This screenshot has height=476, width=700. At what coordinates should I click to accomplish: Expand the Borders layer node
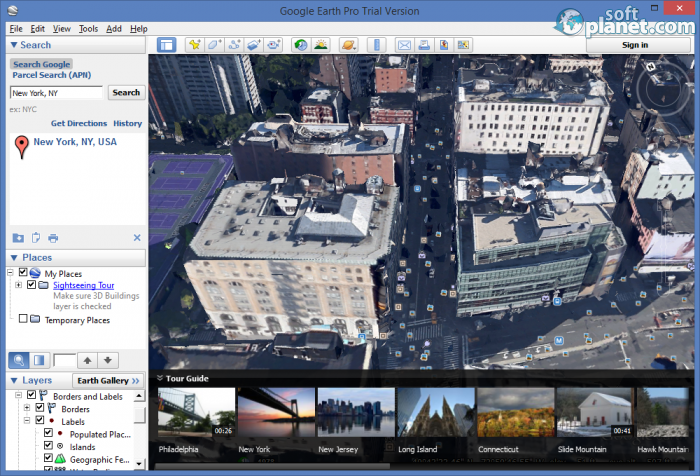27,408
